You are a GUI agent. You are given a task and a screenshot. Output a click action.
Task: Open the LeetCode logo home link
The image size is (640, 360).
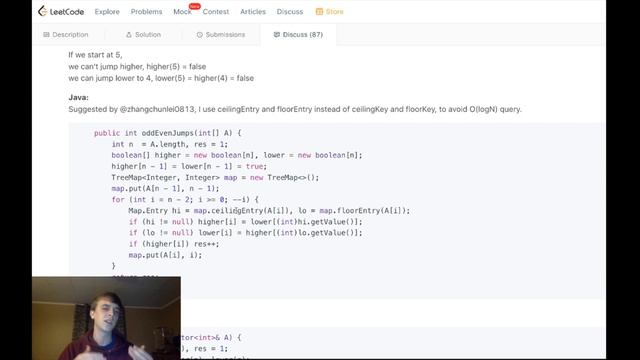point(61,11)
